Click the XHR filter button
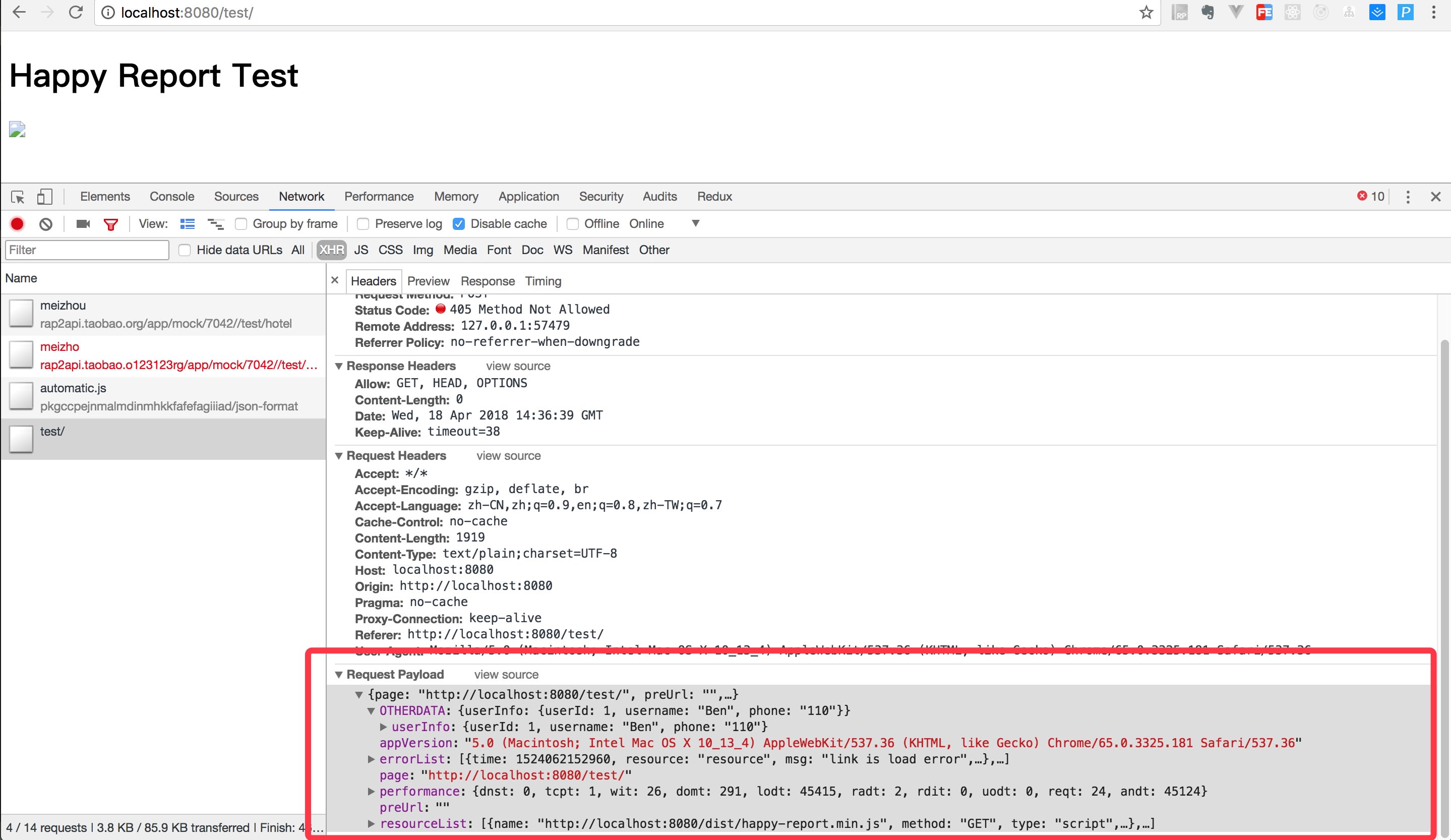This screenshot has width=1451, height=840. pos(330,250)
